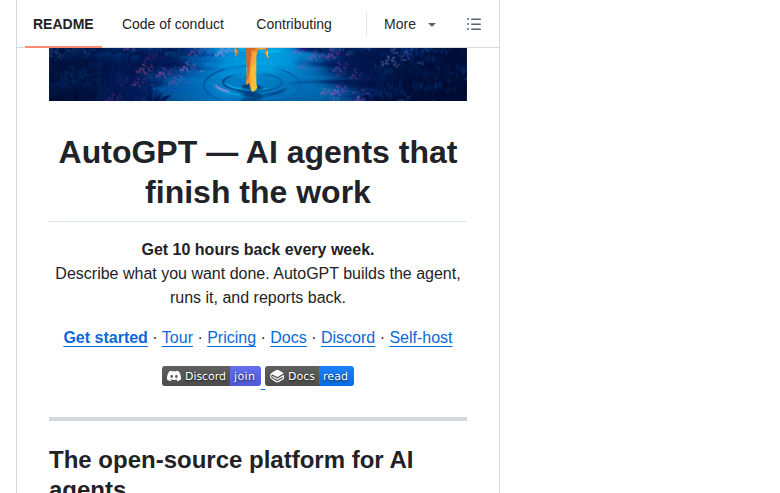The image size is (780, 493).
Task: Open the Docs text link
Action: 289,337
